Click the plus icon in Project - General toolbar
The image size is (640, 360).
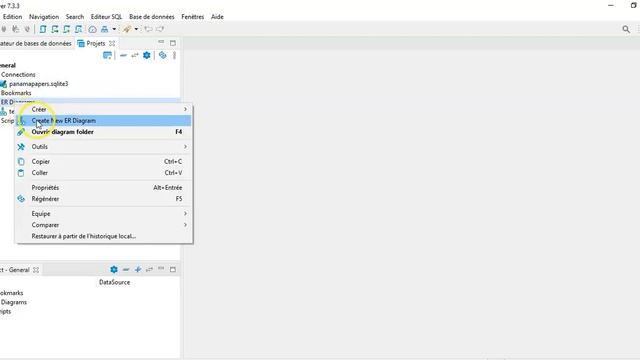click(x=138, y=269)
